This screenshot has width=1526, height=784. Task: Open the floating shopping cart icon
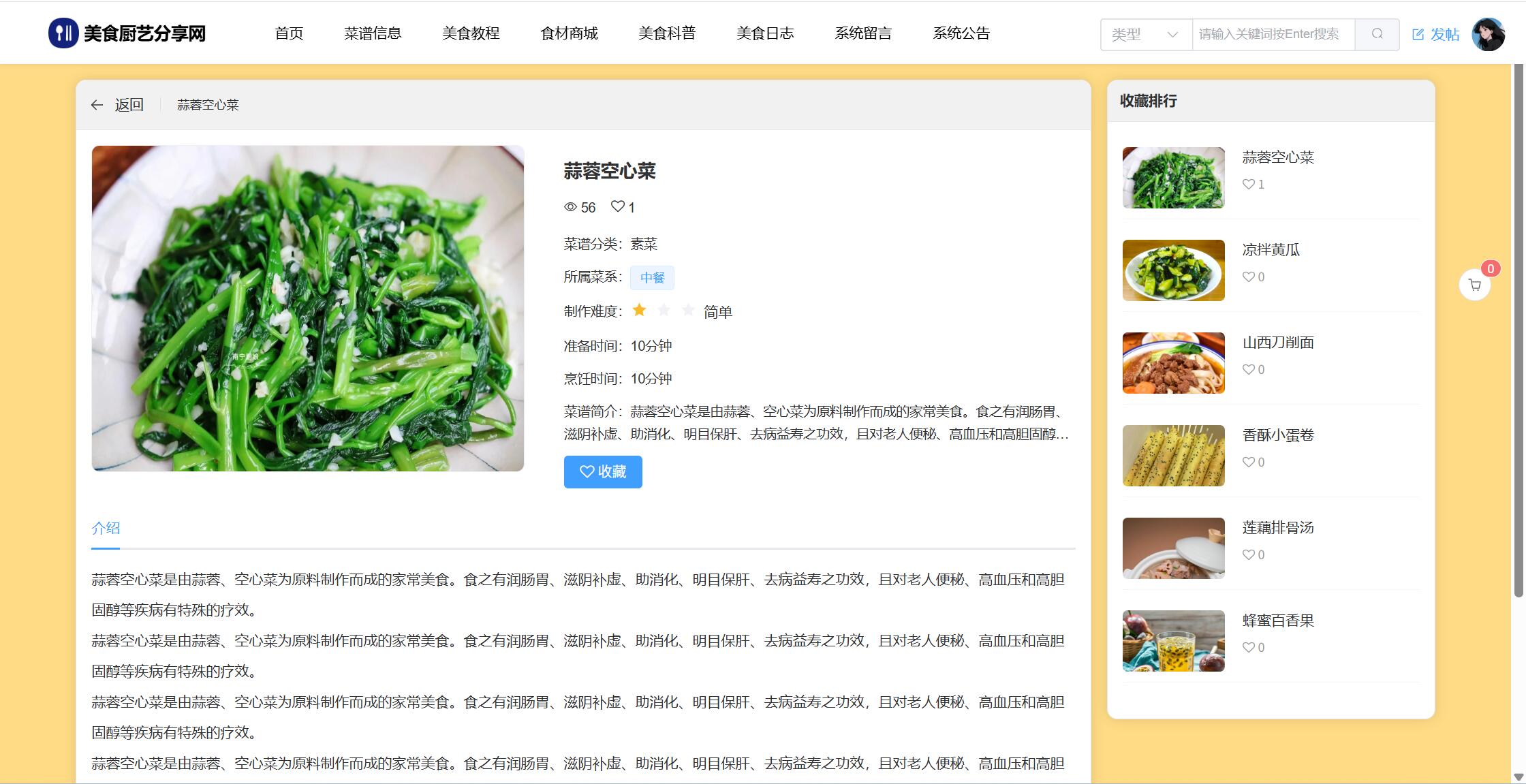(x=1474, y=285)
